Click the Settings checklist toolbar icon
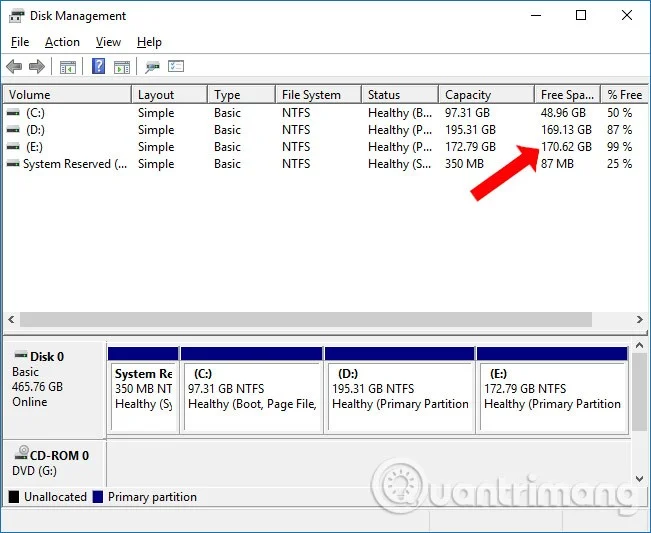The height and width of the screenshot is (533, 651). coord(176,66)
